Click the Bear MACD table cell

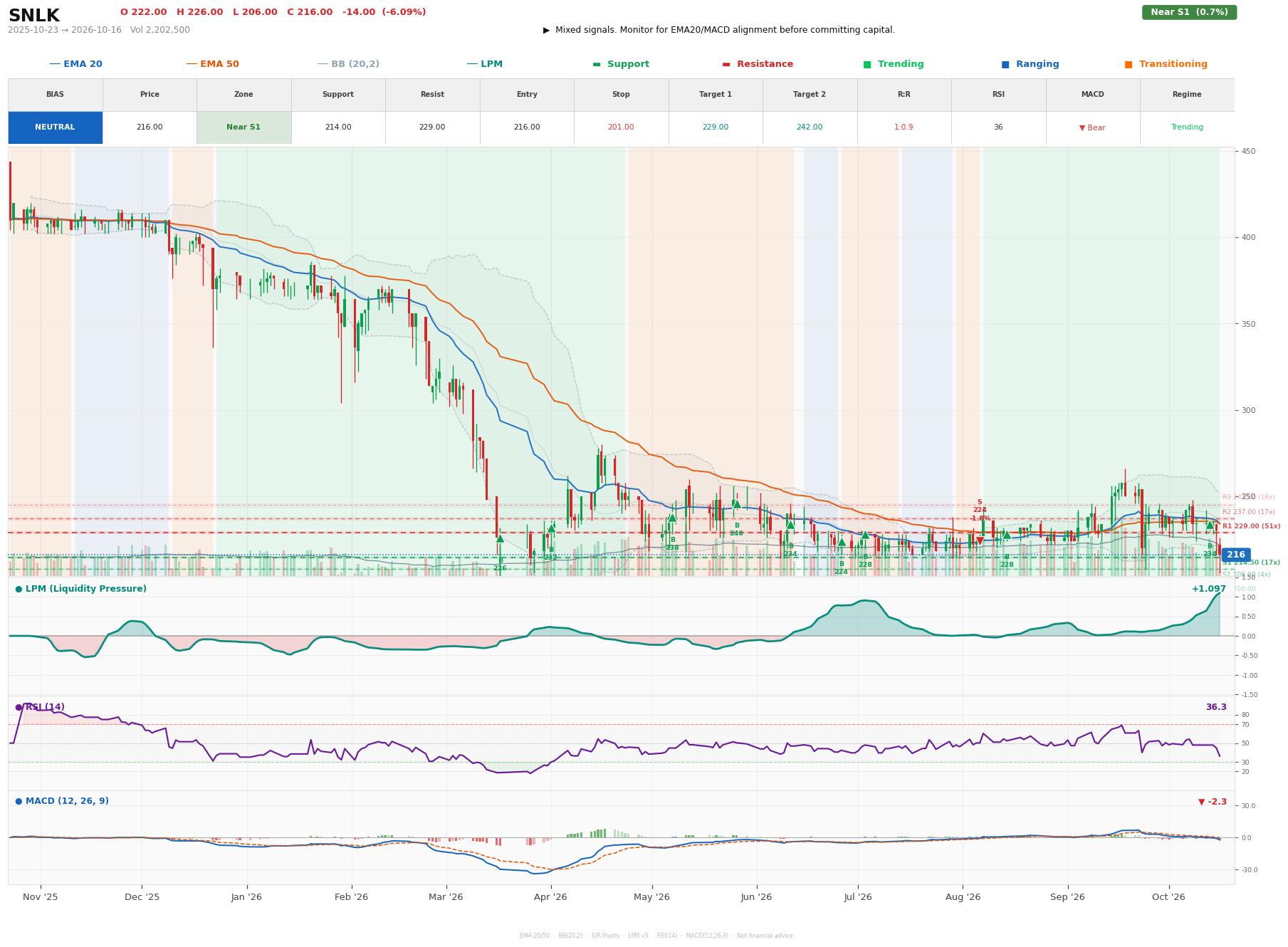click(x=1092, y=127)
